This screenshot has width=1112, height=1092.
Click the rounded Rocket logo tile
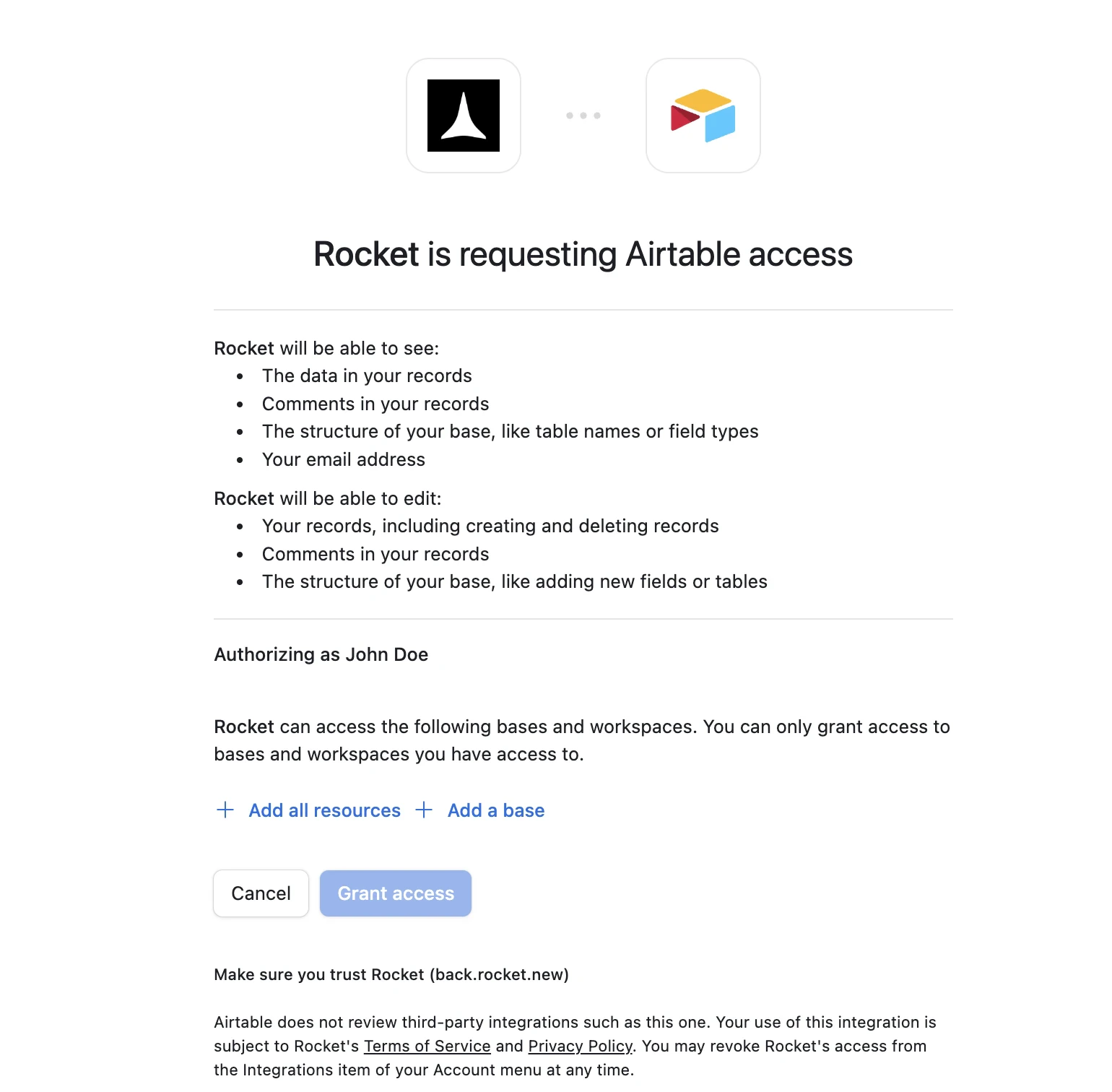pos(463,116)
